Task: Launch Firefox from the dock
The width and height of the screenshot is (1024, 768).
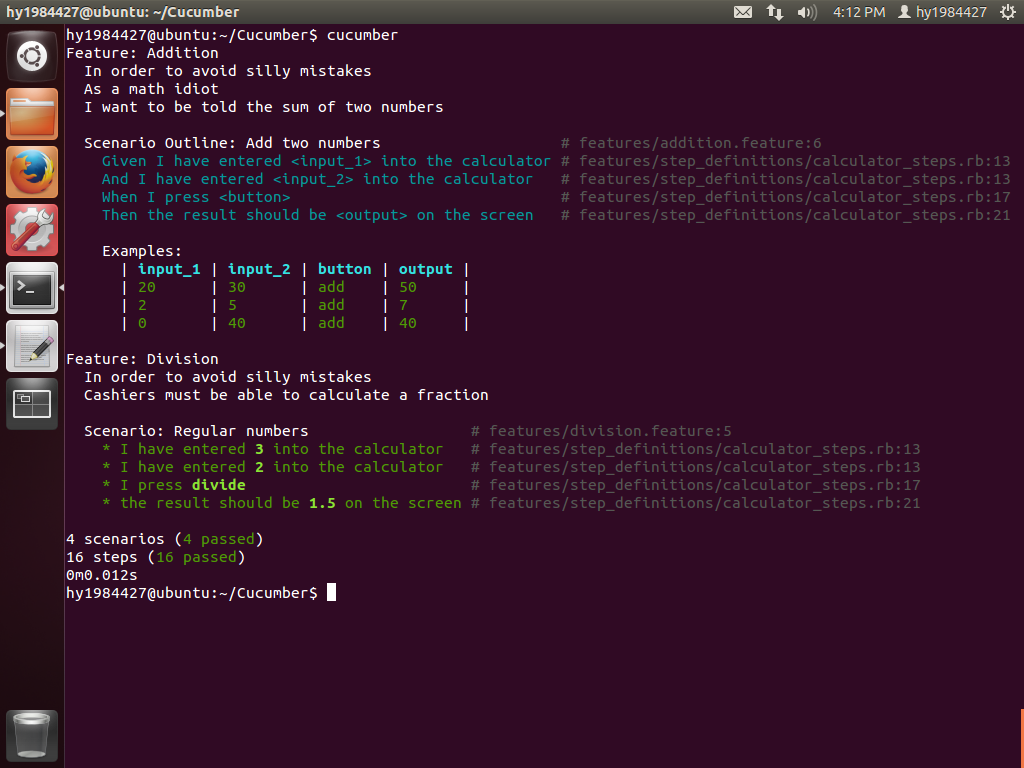Action: tap(32, 172)
